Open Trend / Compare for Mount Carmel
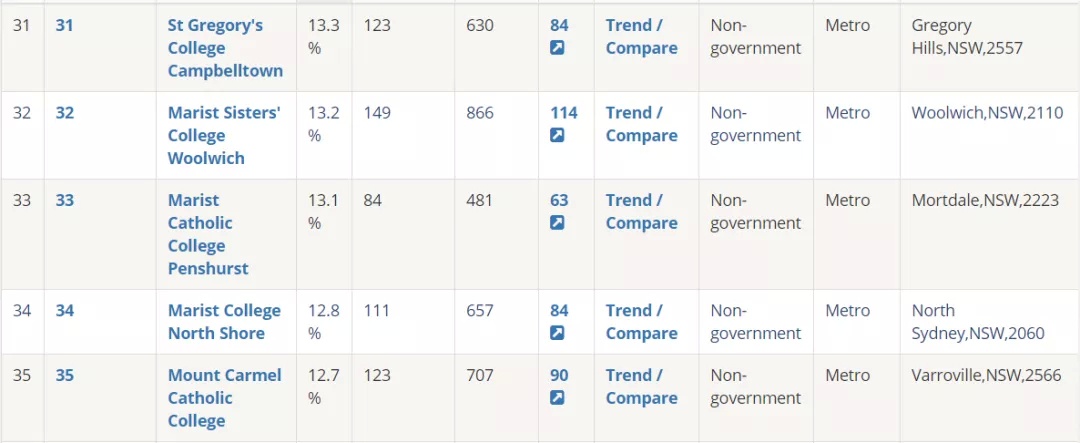 pos(641,387)
